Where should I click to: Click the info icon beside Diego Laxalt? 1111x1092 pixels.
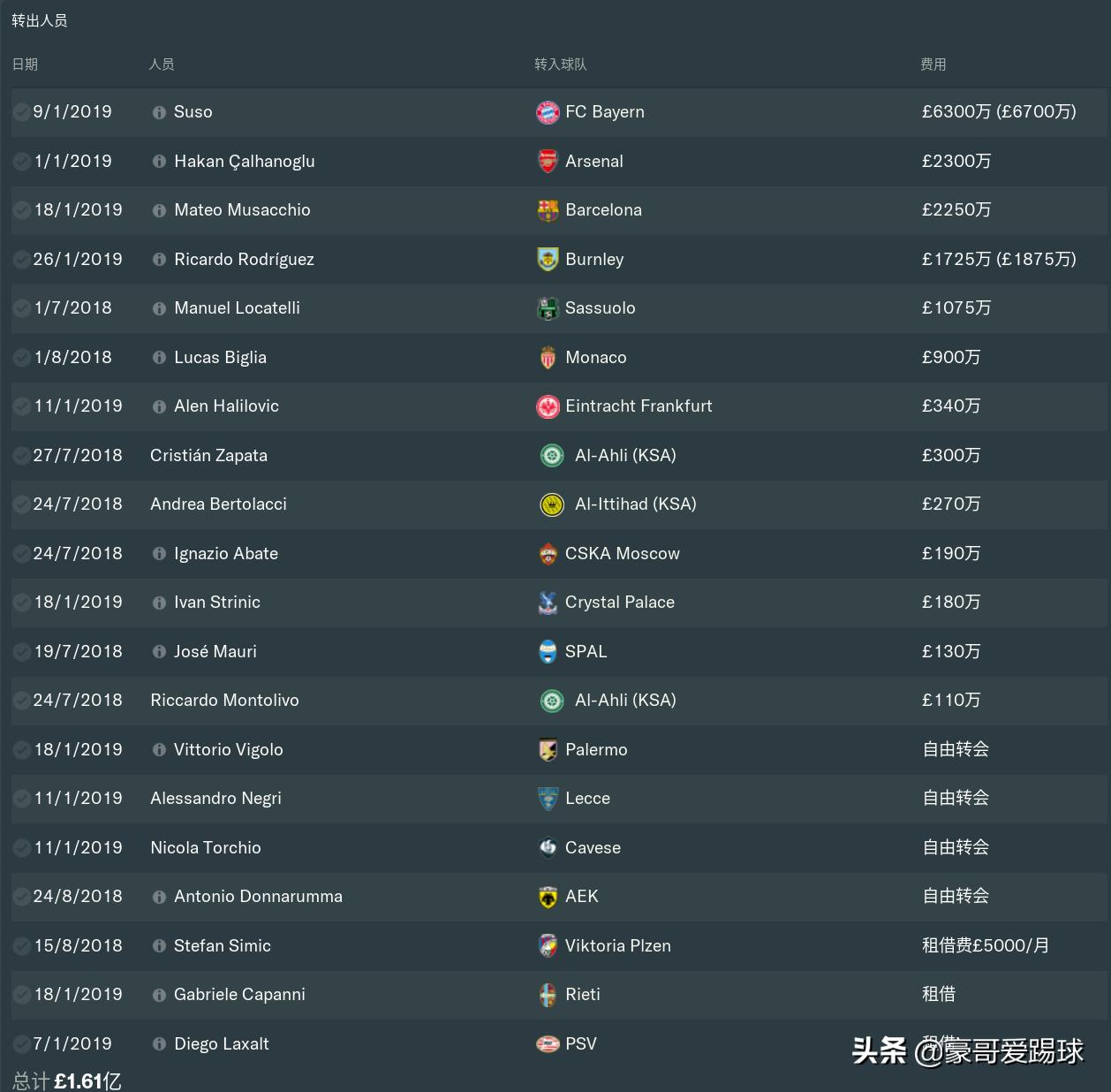159,1043
